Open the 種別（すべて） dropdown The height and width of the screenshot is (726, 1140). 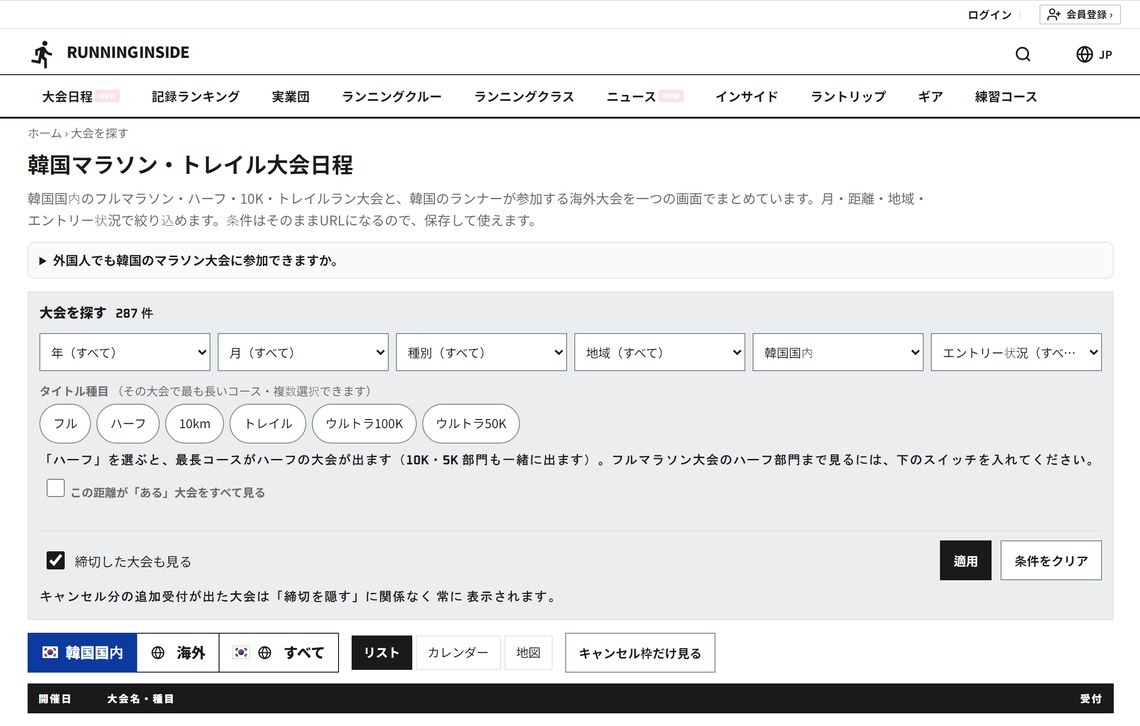(481, 352)
